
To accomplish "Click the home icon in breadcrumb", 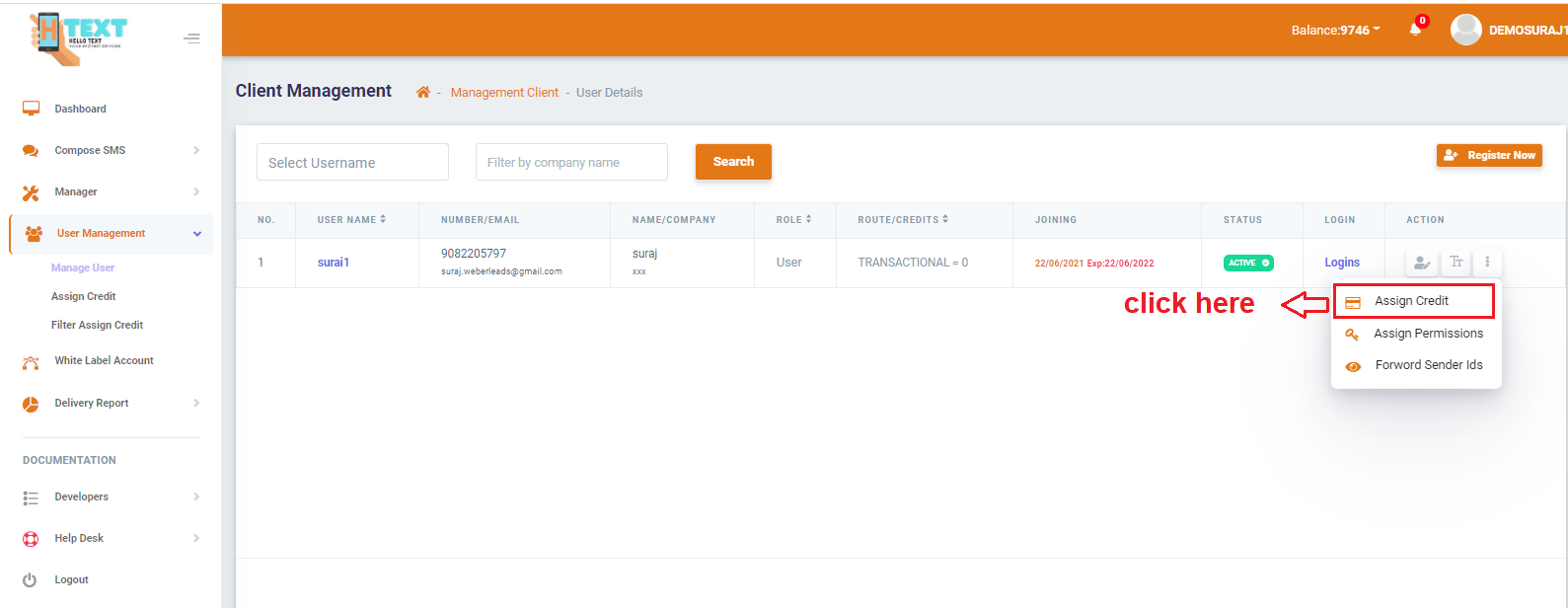I will [x=423, y=93].
